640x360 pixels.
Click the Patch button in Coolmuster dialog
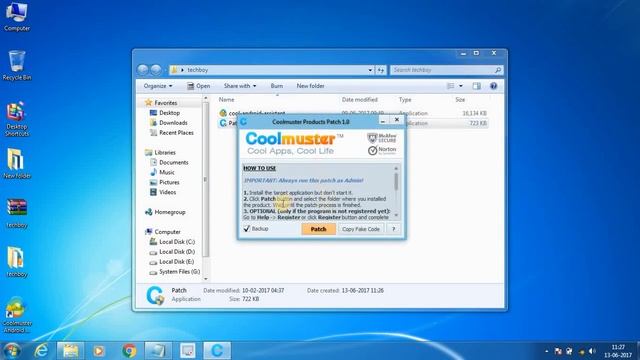[318, 229]
